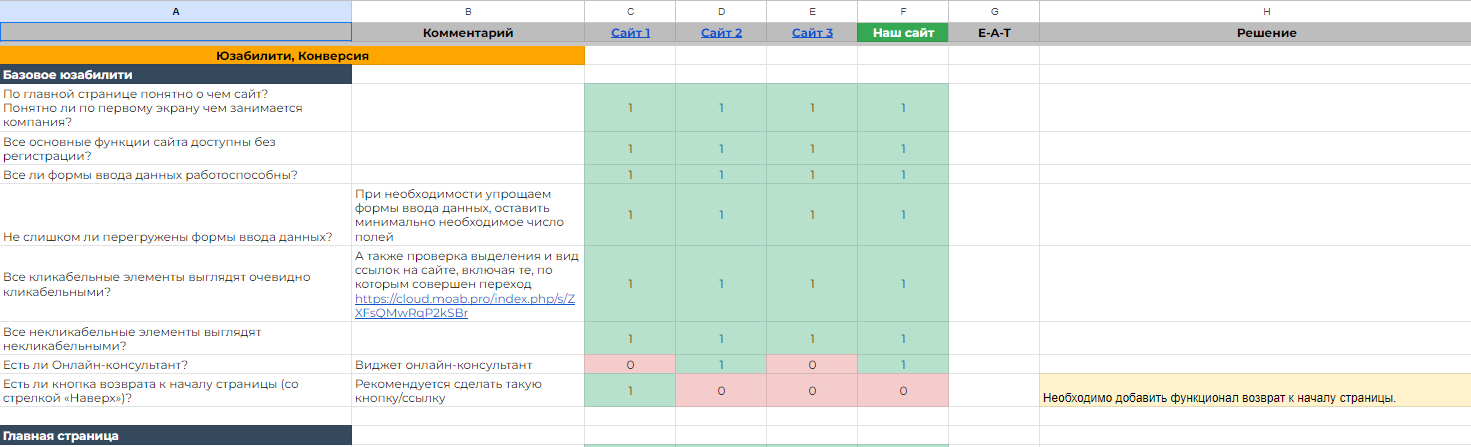Select the 'Все основные функции сайта доступны' row text
Screen dimensions: 1471x447
click(176, 149)
